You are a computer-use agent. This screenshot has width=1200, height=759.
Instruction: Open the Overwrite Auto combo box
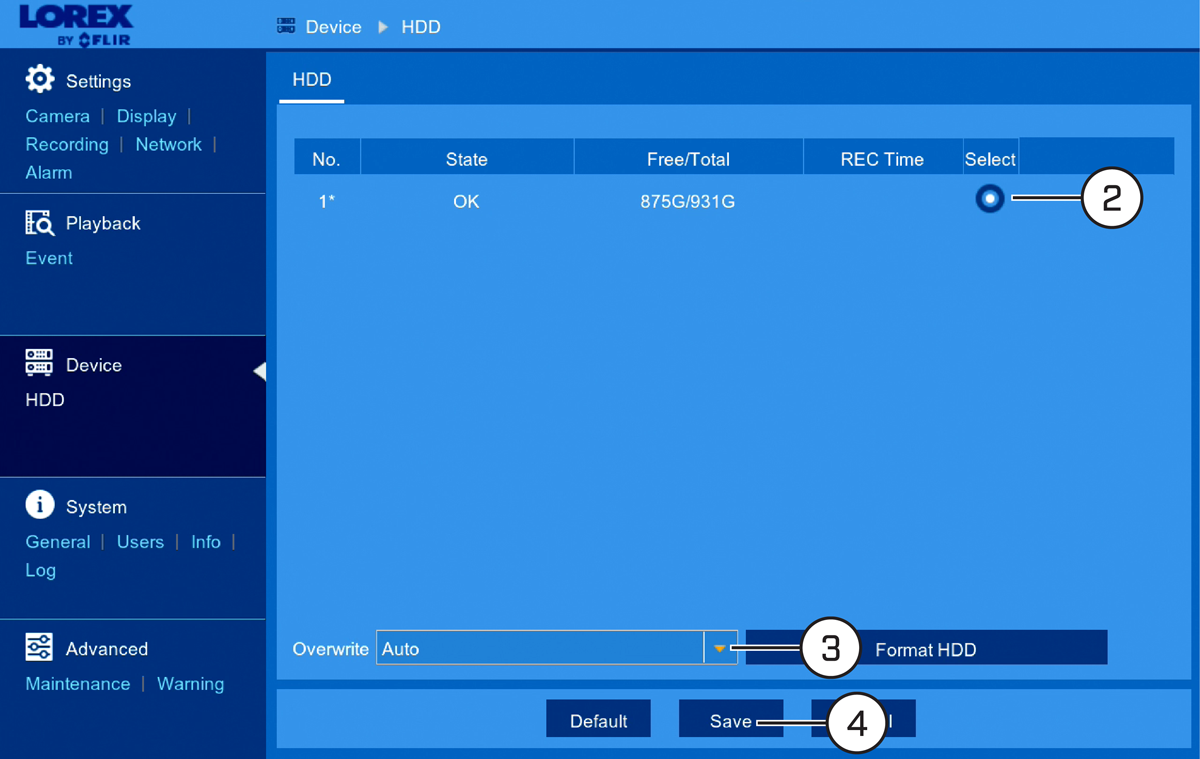tap(557, 648)
